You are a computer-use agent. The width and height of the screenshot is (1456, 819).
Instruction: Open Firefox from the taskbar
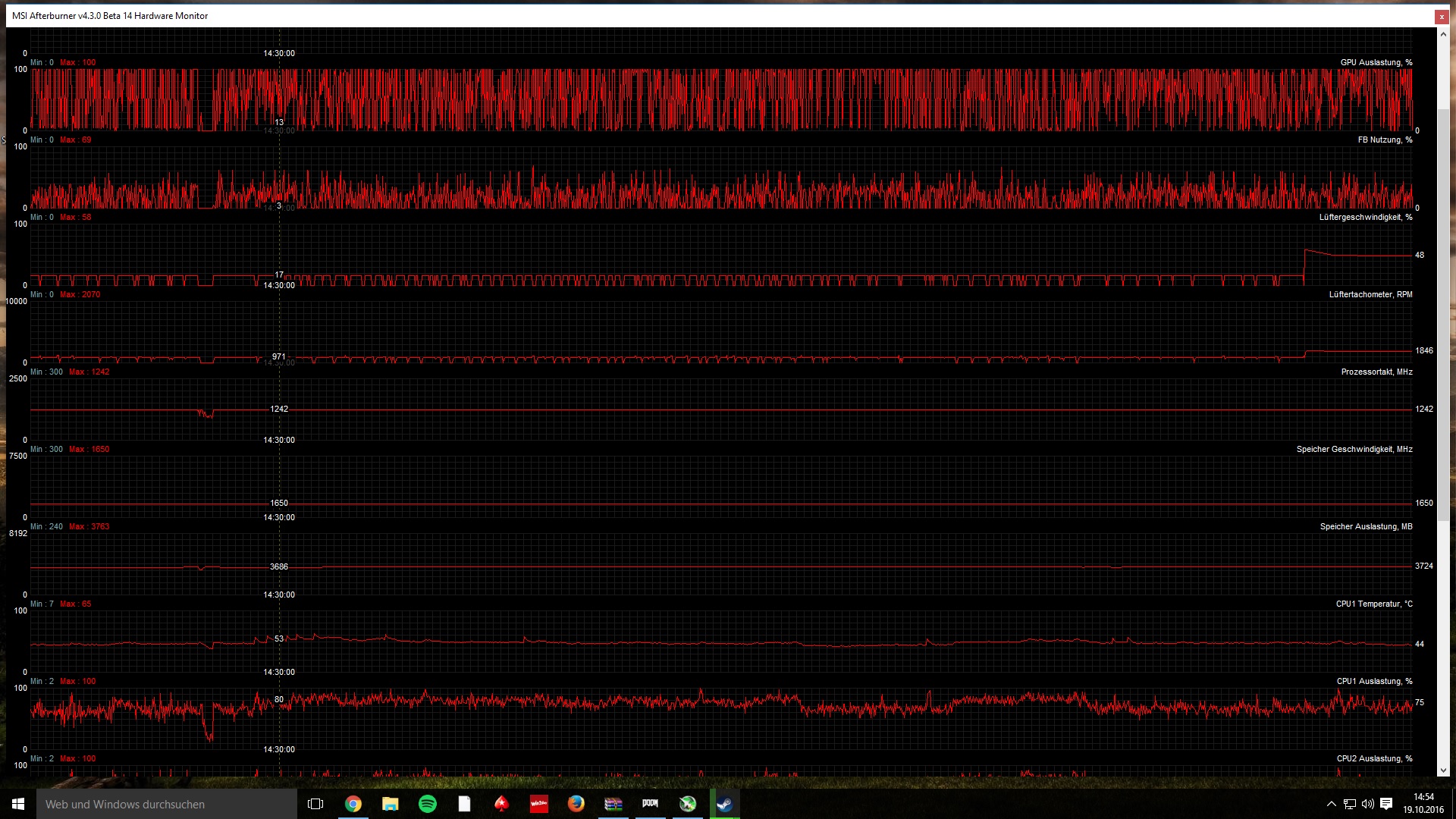(576, 804)
